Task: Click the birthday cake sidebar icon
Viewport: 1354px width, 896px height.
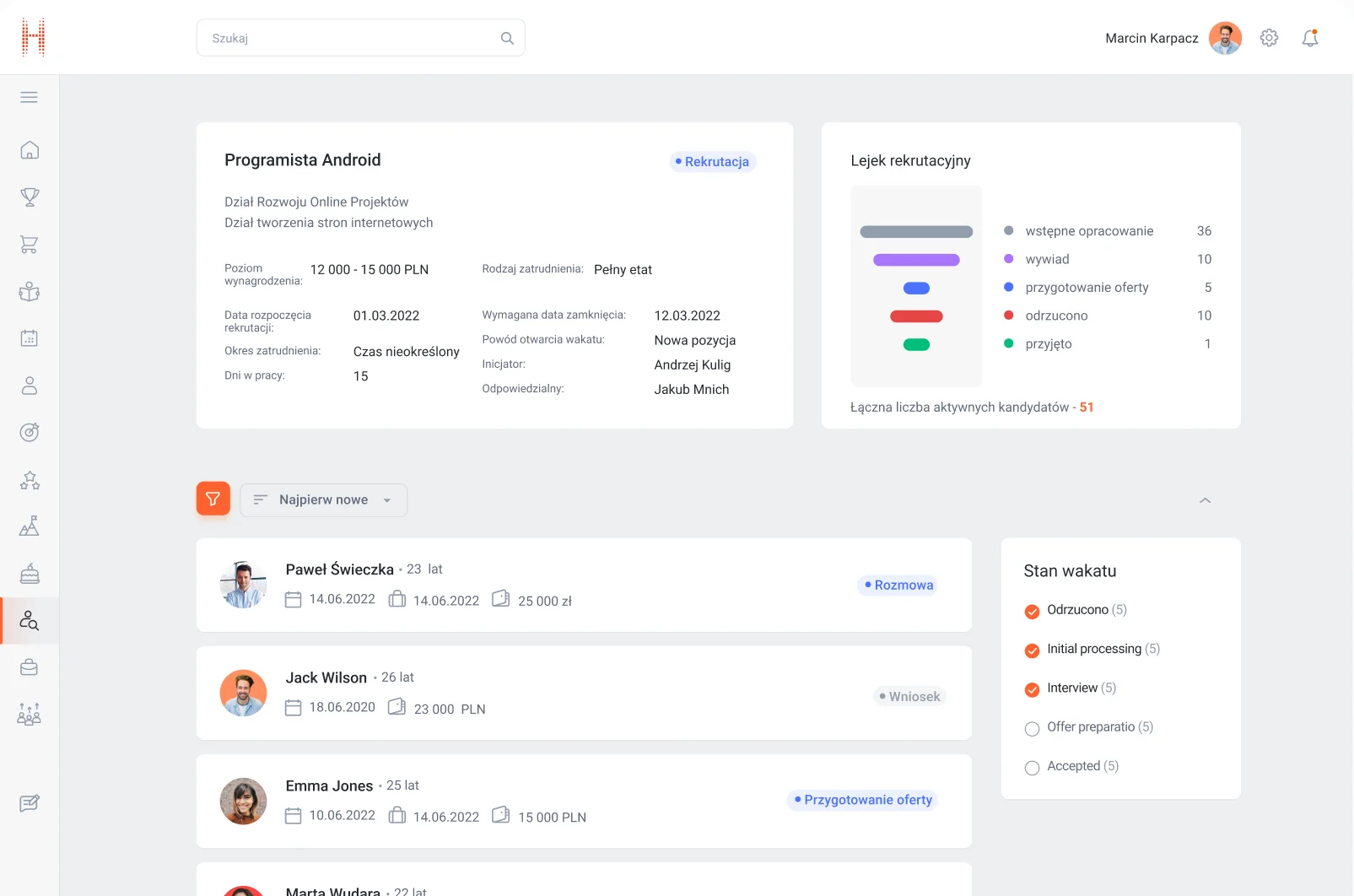Action: (30, 574)
